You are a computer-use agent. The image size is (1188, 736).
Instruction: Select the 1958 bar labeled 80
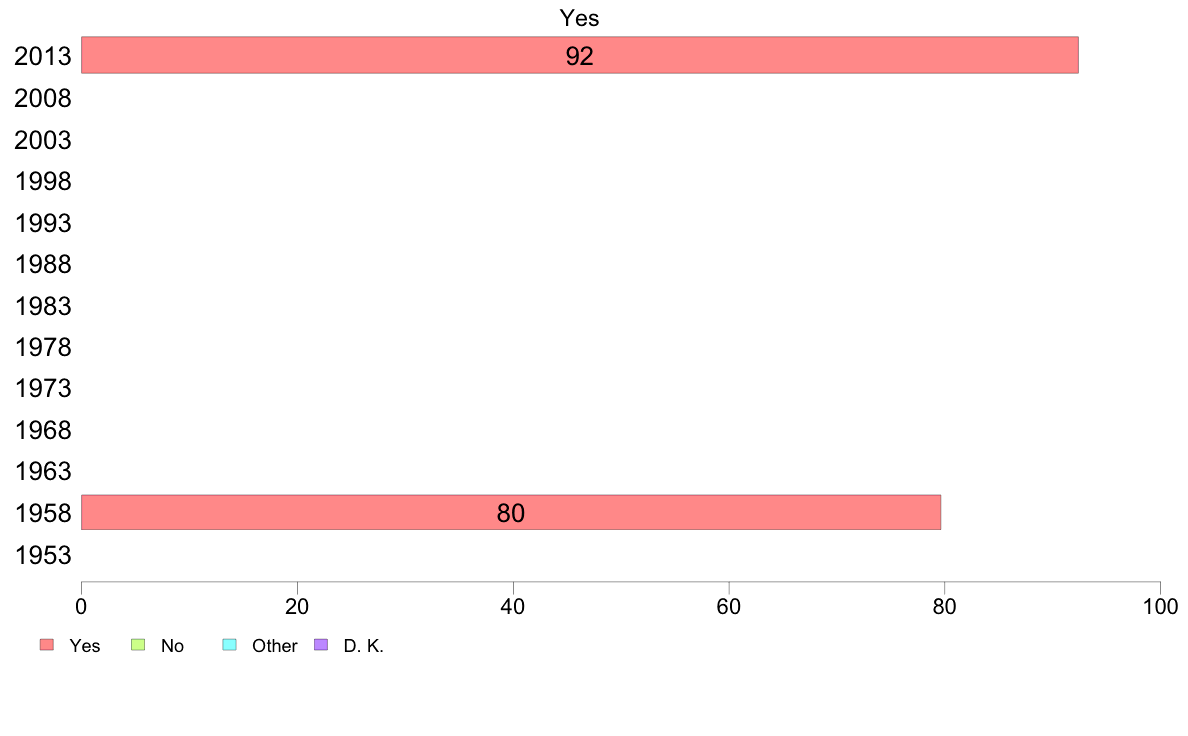(x=511, y=512)
